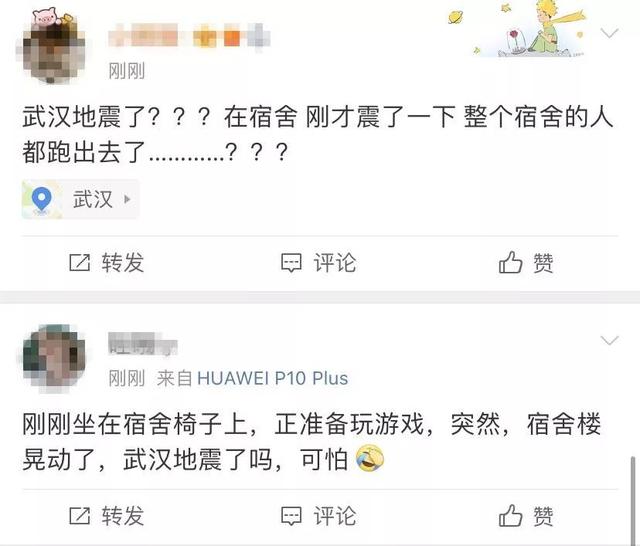
Task: Like the second post with thumbs-up
Action: point(511,515)
